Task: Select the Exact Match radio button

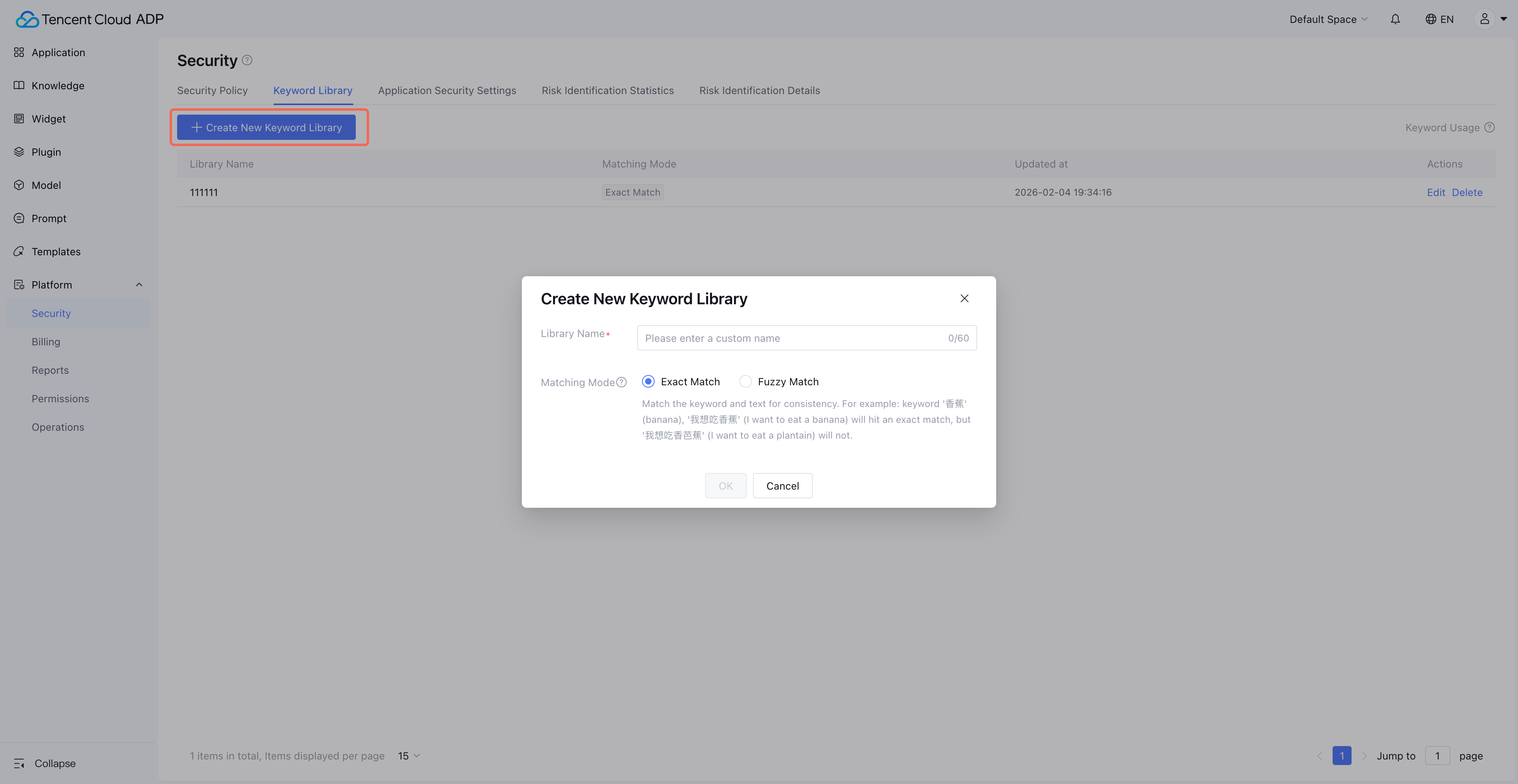Action: pos(648,382)
